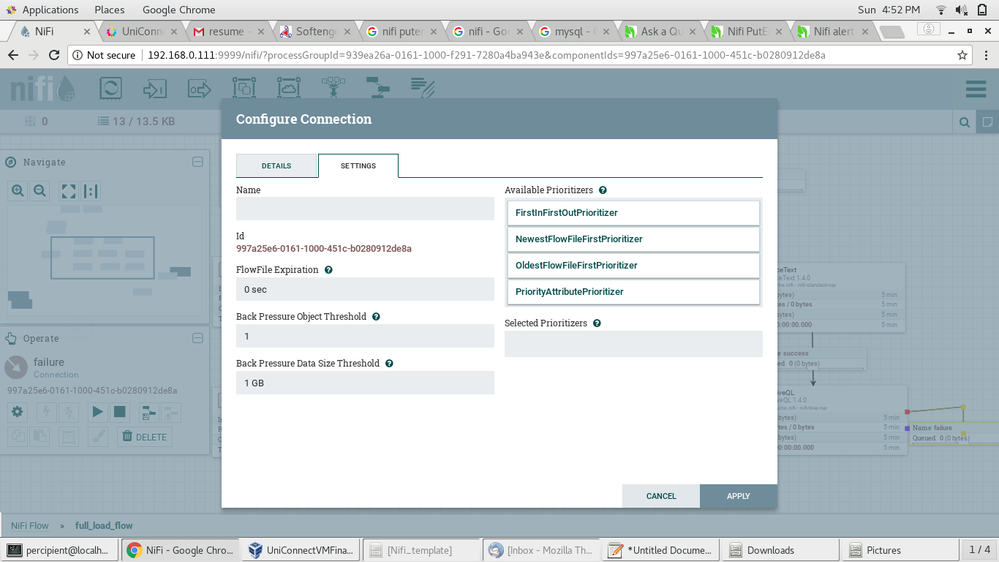Screen dimensions: 999x562
Task: Click the browser address bar URL
Action: [x=486, y=55]
